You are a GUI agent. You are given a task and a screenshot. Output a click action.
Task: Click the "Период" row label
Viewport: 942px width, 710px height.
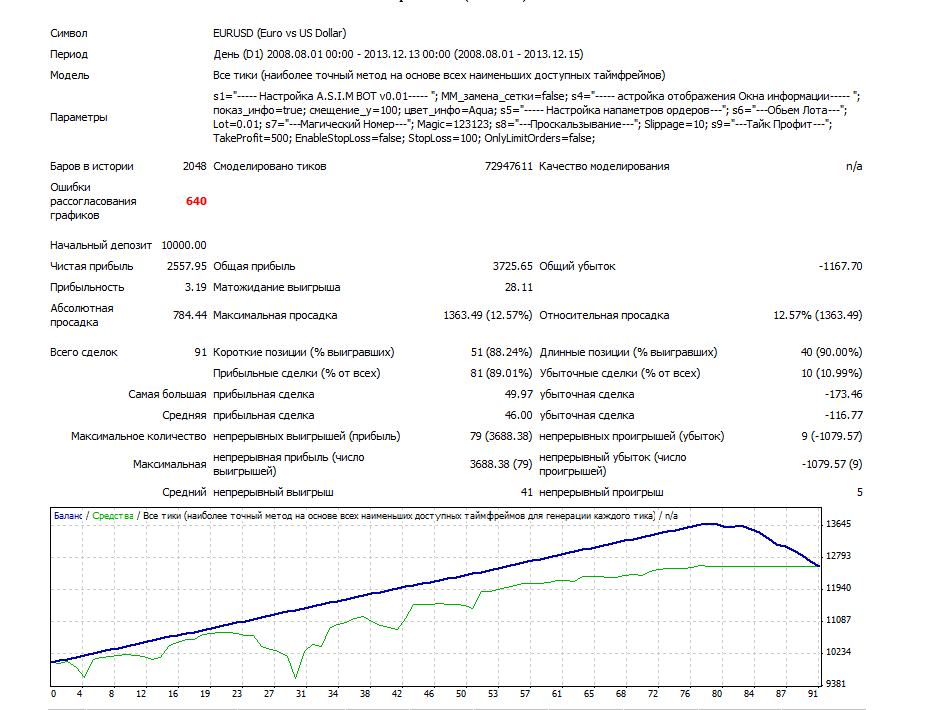point(69,54)
